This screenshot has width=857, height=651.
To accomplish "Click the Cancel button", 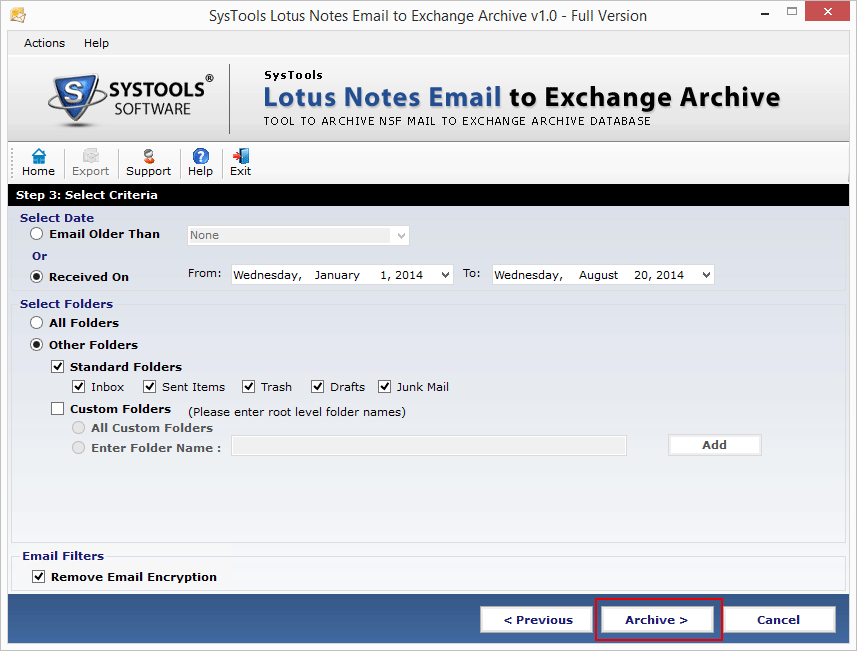I will [x=778, y=620].
